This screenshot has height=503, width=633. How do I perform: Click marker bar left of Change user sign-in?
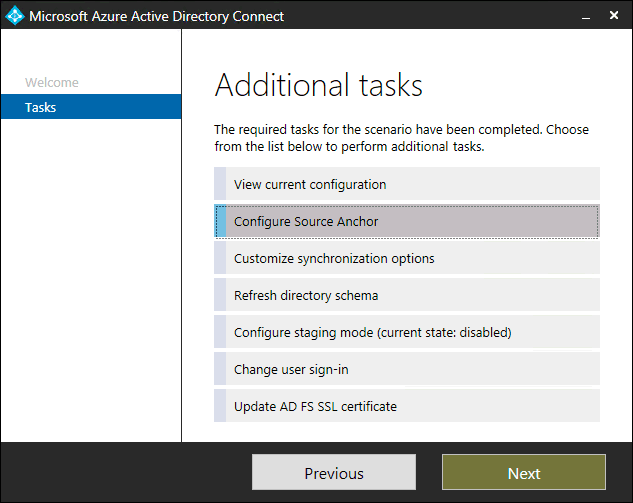pos(220,369)
